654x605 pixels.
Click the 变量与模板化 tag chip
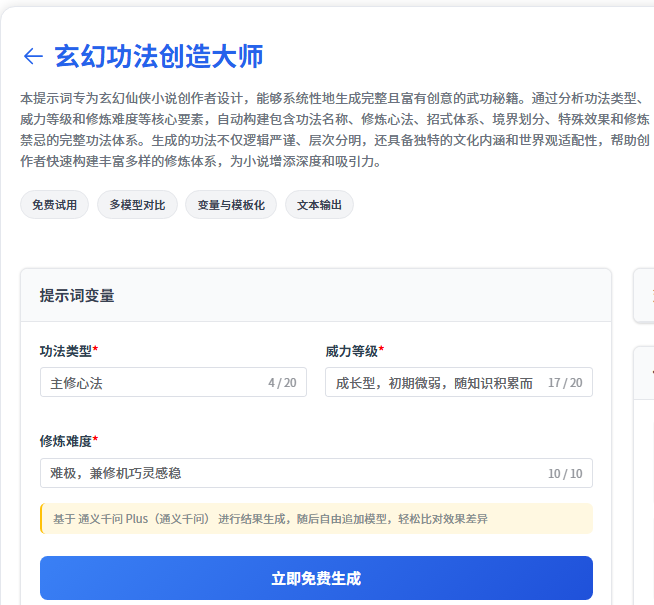231,205
